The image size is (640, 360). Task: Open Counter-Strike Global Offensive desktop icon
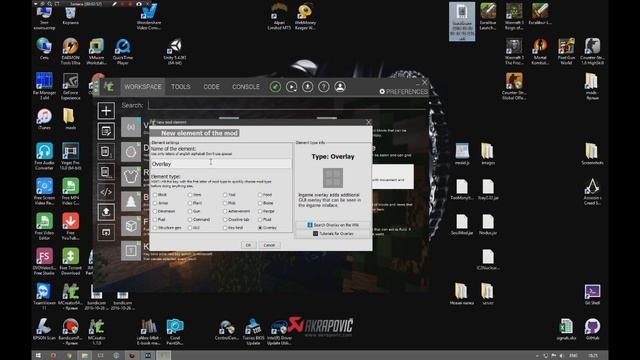pos(514,86)
